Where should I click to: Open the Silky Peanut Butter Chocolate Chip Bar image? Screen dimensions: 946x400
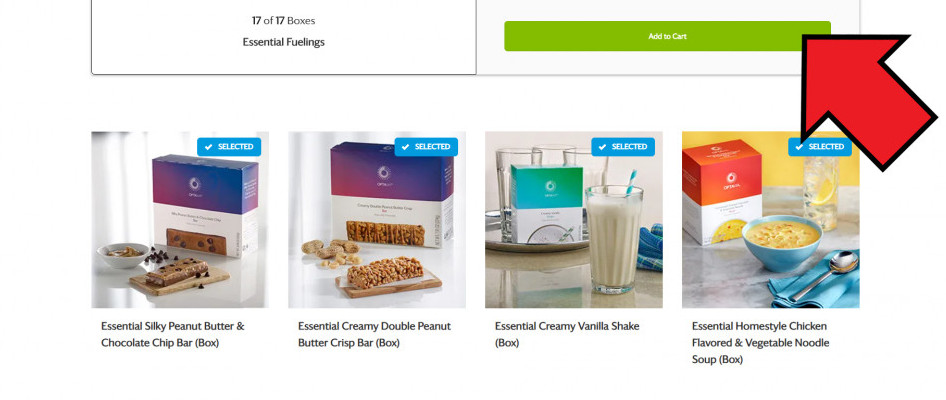click(x=180, y=220)
